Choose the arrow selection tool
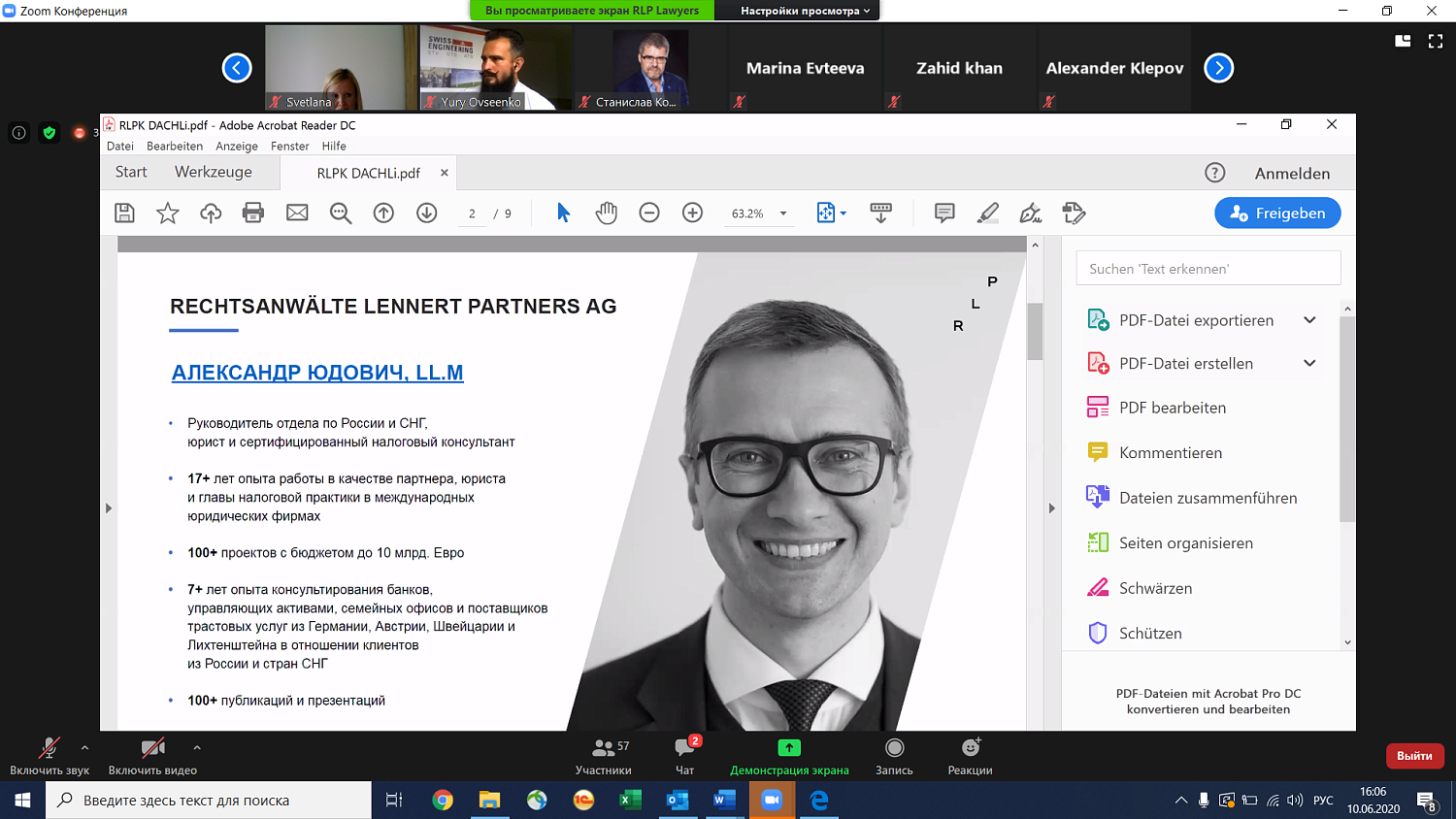This screenshot has width=1456, height=819. [563, 213]
